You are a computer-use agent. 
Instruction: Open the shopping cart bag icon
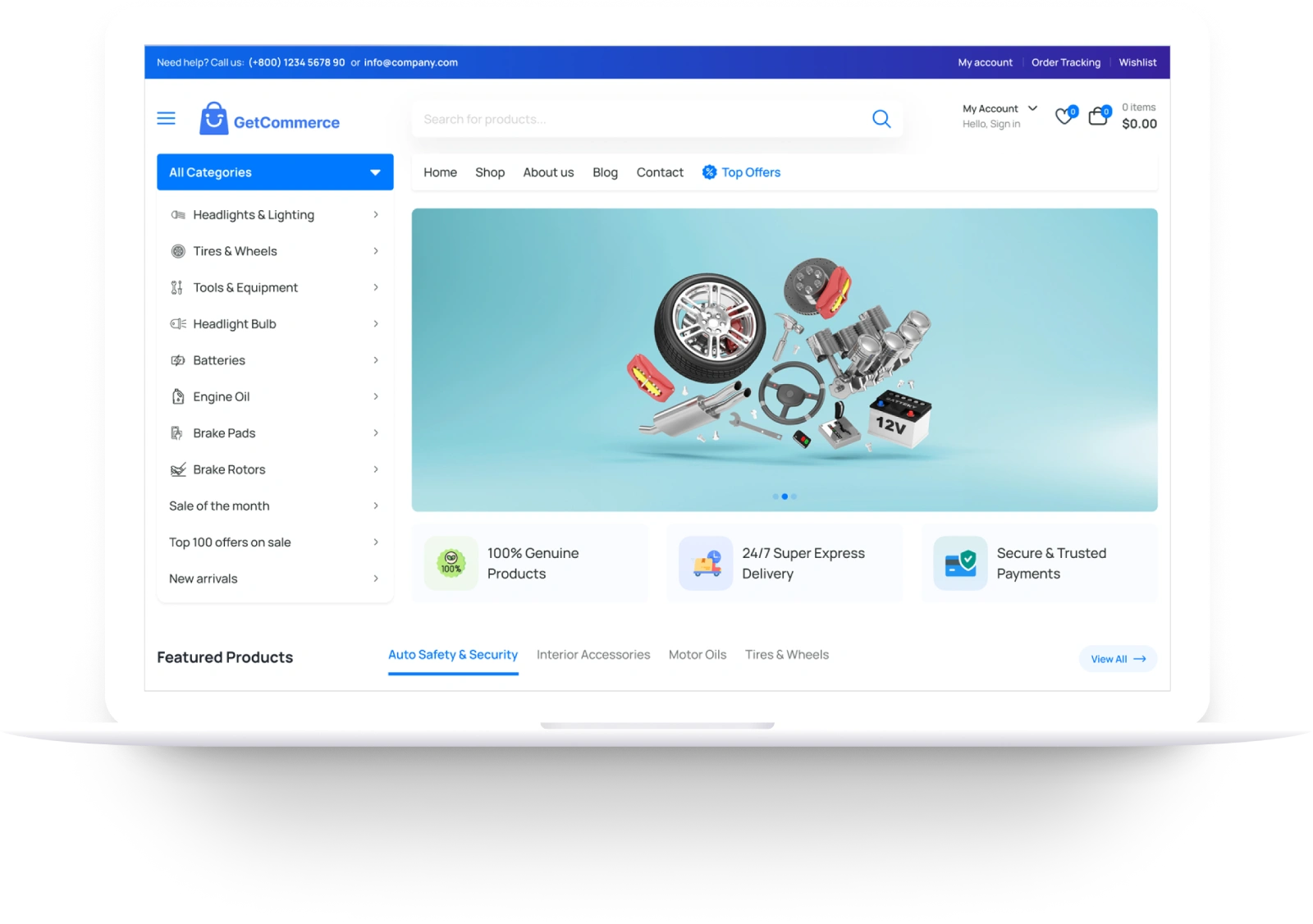point(1098,117)
